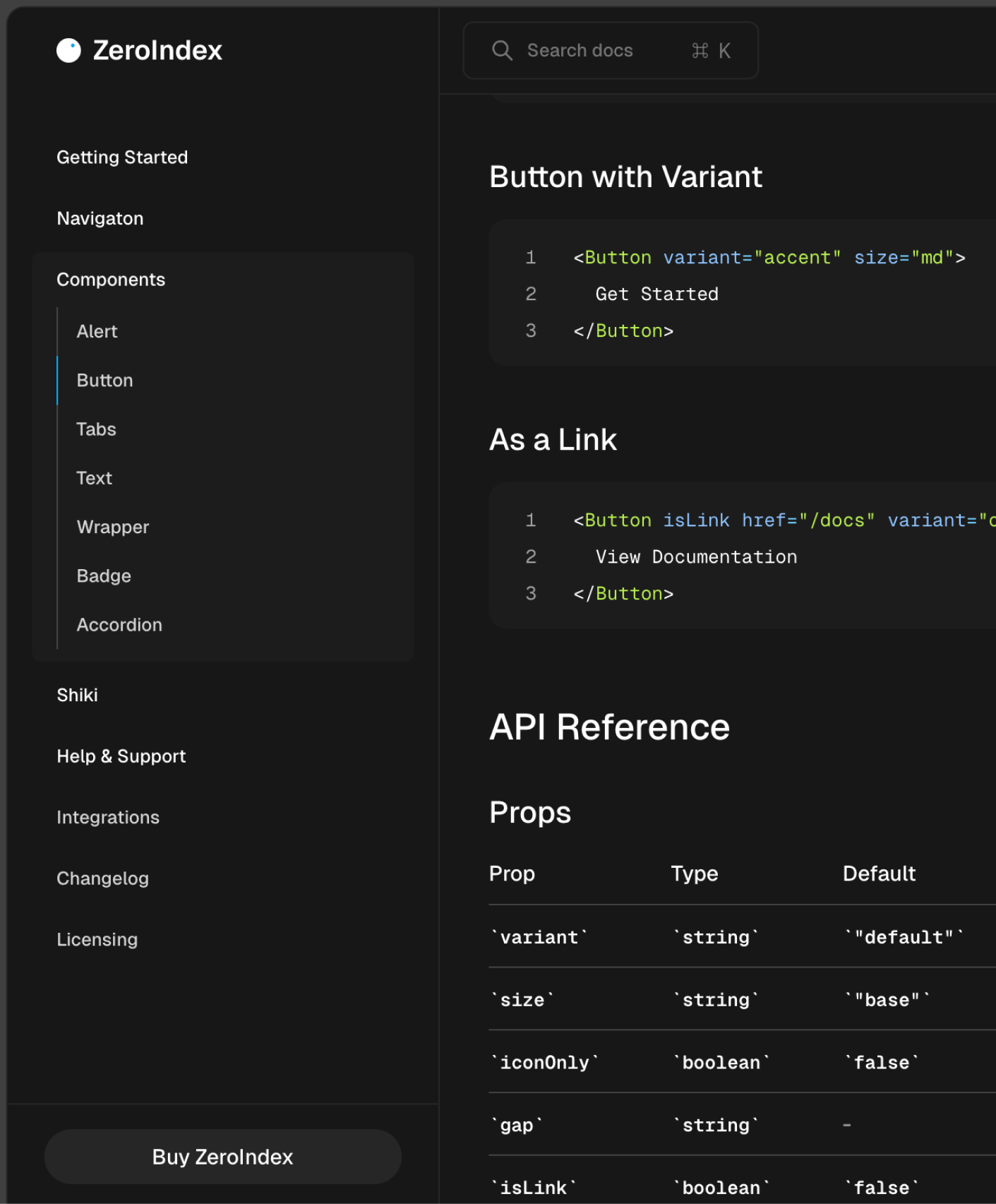Click the search magnifier icon
This screenshot has width=996, height=1204.
pyautogui.click(x=502, y=50)
